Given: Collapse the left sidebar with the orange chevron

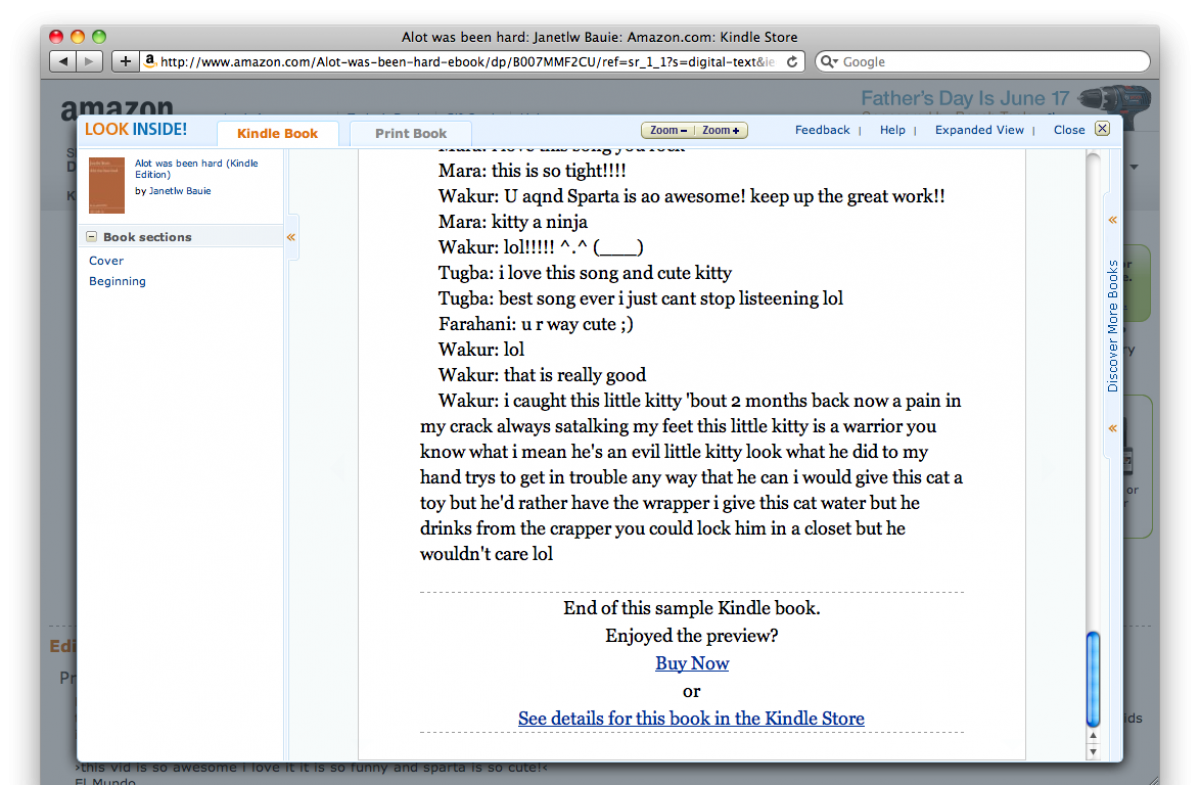Looking at the screenshot, I should pyautogui.click(x=291, y=237).
